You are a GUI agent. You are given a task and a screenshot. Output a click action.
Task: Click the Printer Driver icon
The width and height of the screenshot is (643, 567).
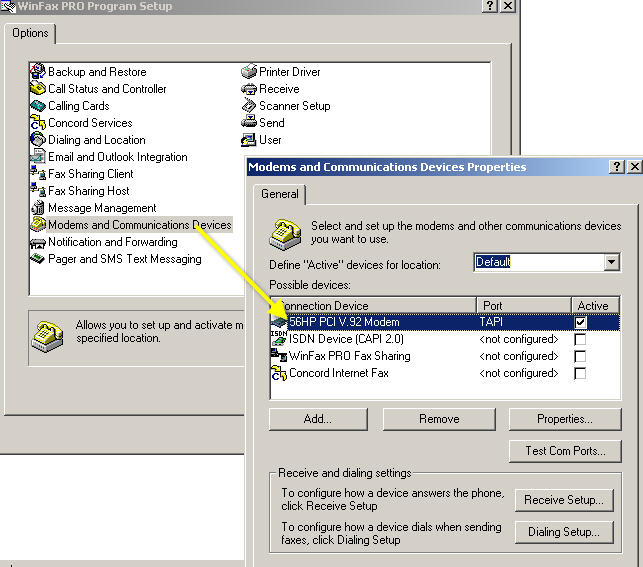click(x=249, y=71)
